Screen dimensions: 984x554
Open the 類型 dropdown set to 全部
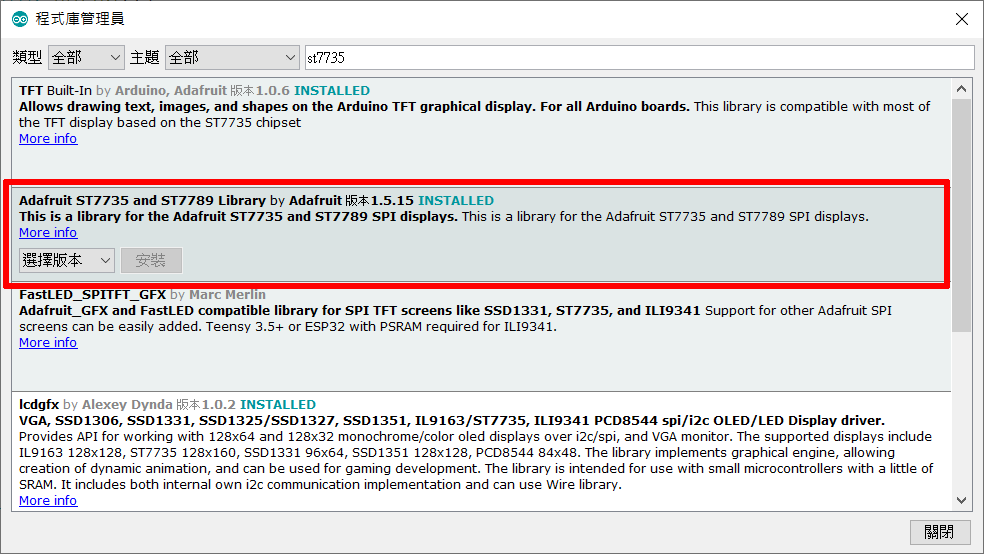pos(86,58)
